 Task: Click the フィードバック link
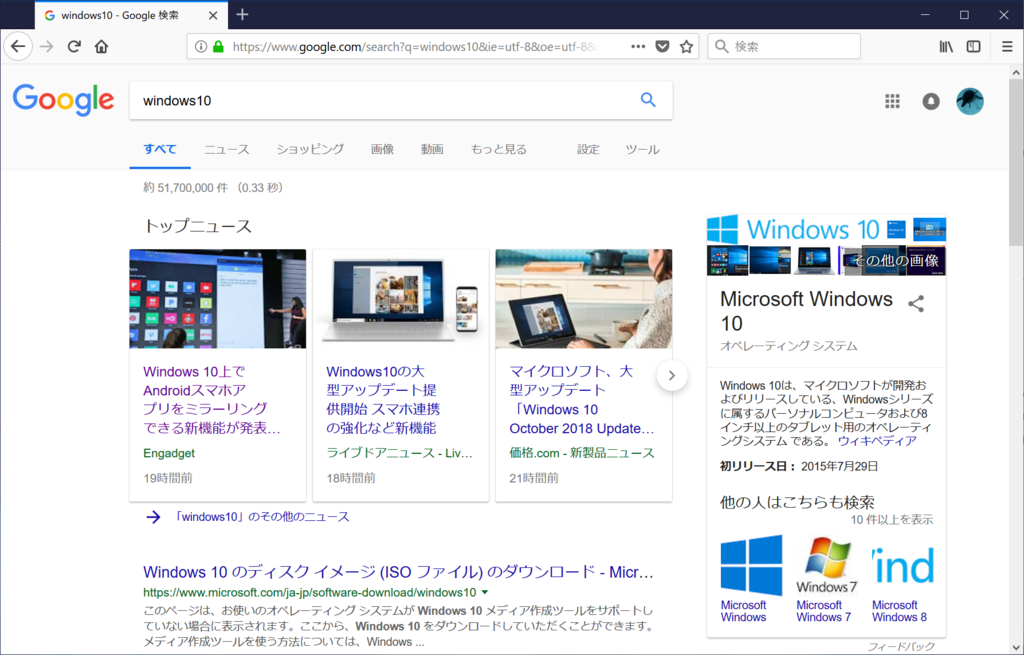(x=901, y=647)
